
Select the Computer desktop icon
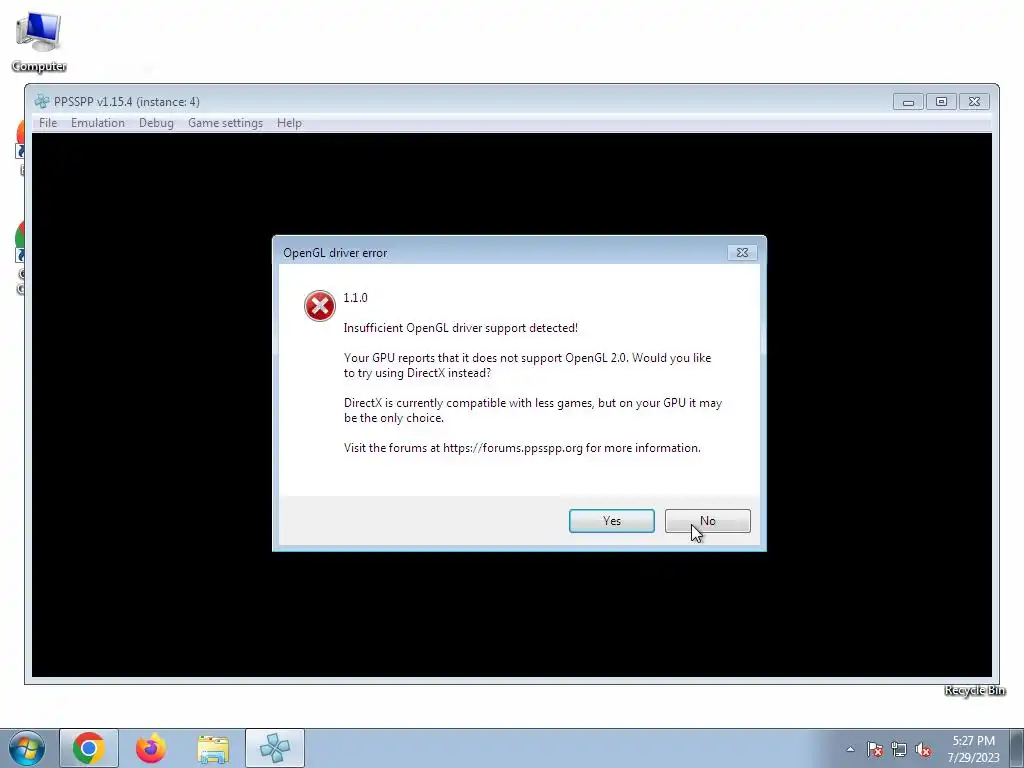[x=39, y=40]
